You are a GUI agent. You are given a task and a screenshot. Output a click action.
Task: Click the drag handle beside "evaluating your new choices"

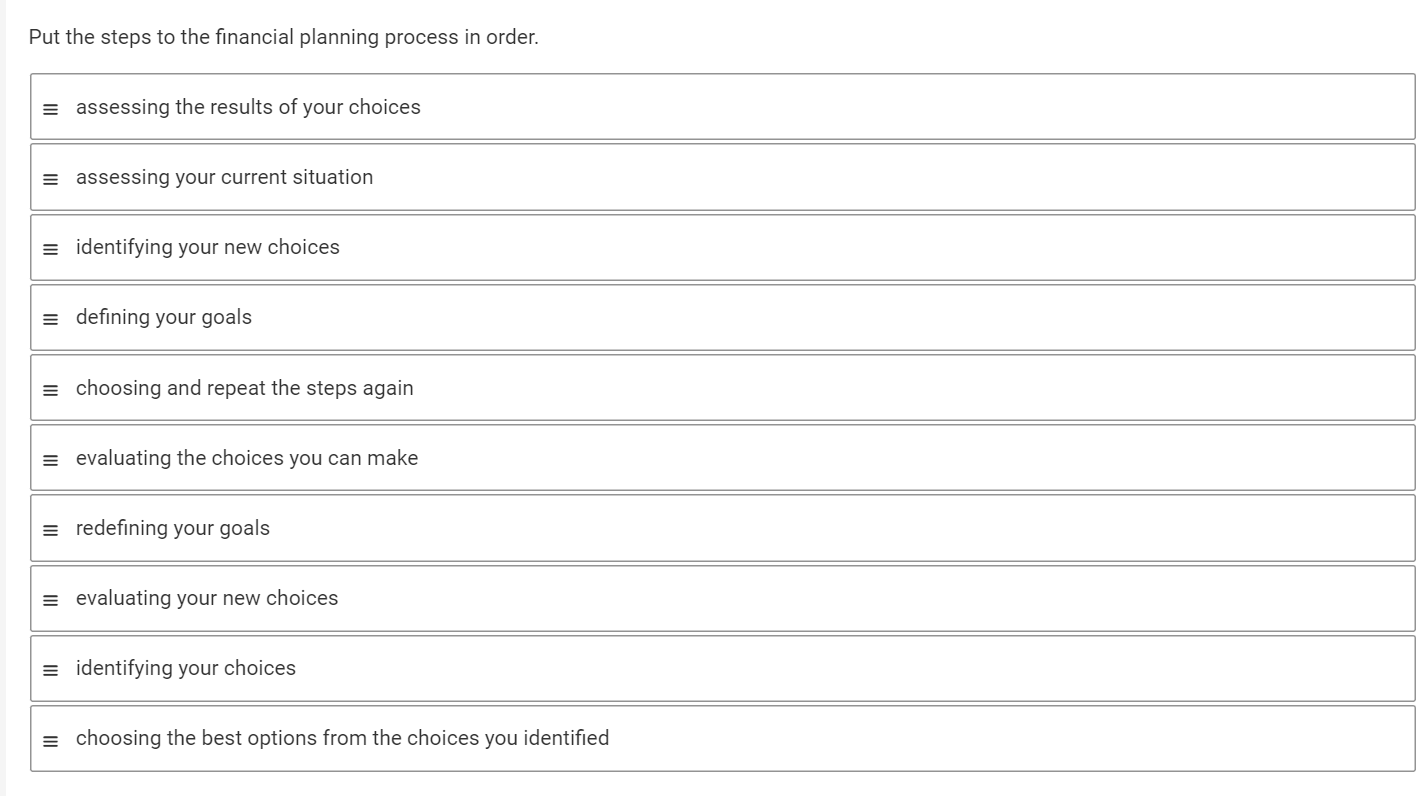click(x=50, y=598)
